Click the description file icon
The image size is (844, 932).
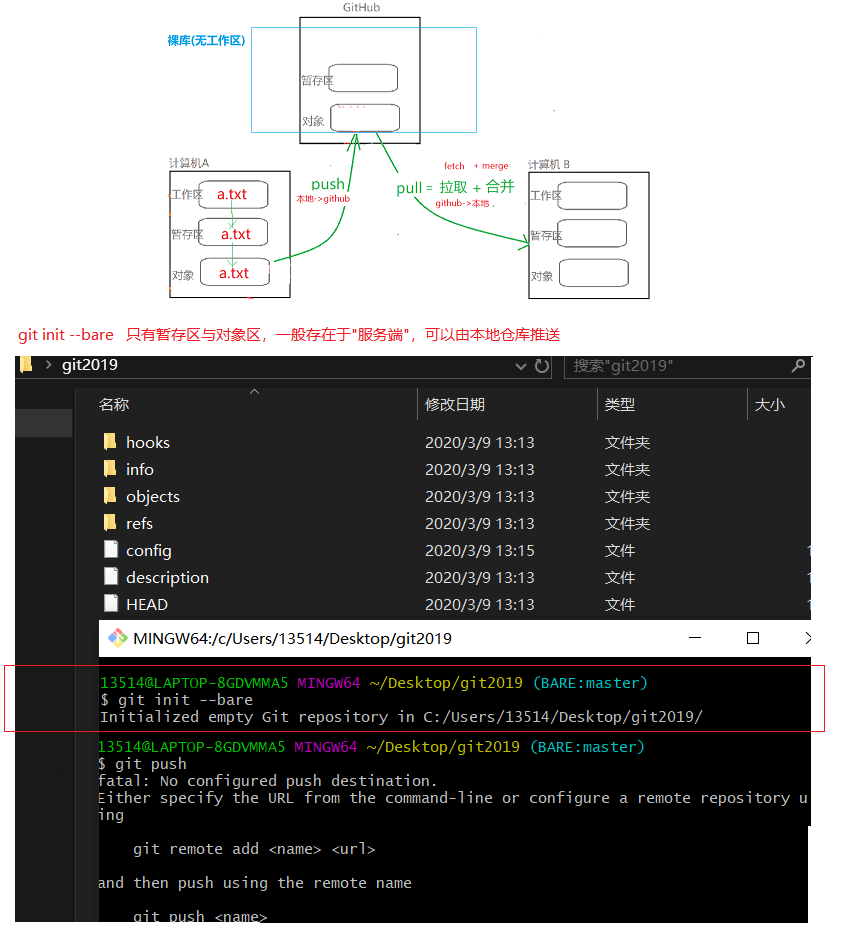coord(111,577)
